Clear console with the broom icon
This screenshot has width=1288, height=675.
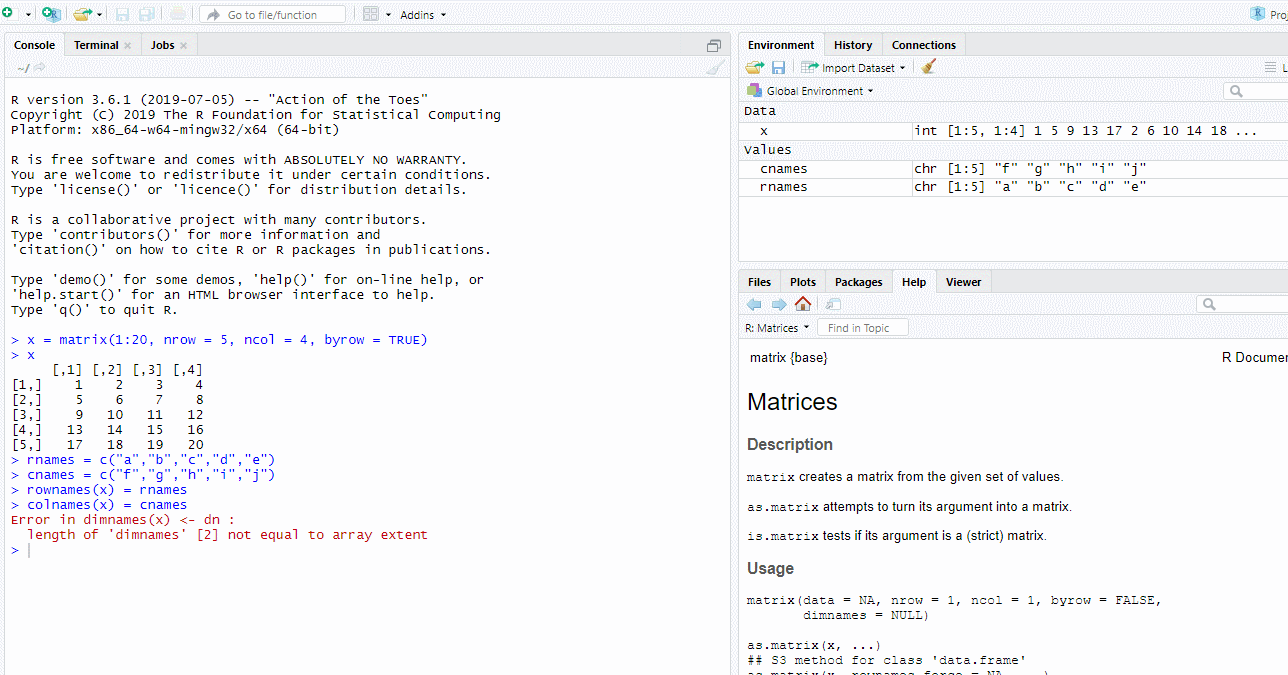pos(715,68)
